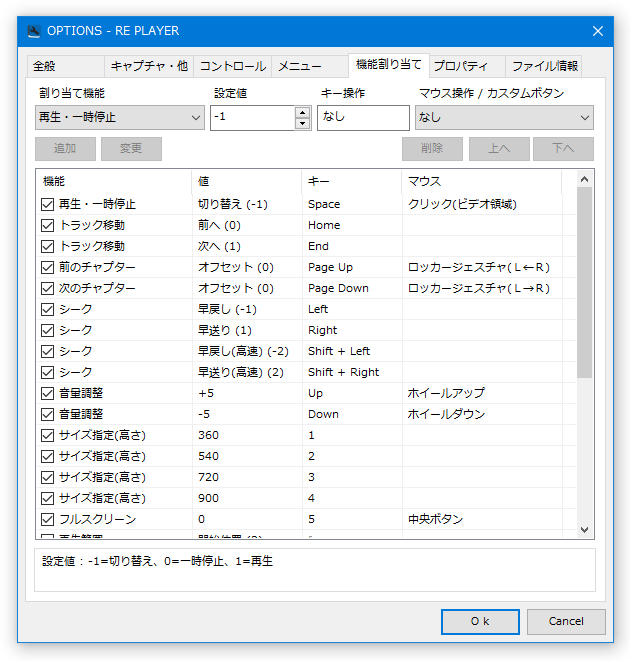
Task: Toggle the 音量調整 -5 row checkbox
Action: (x=48, y=414)
